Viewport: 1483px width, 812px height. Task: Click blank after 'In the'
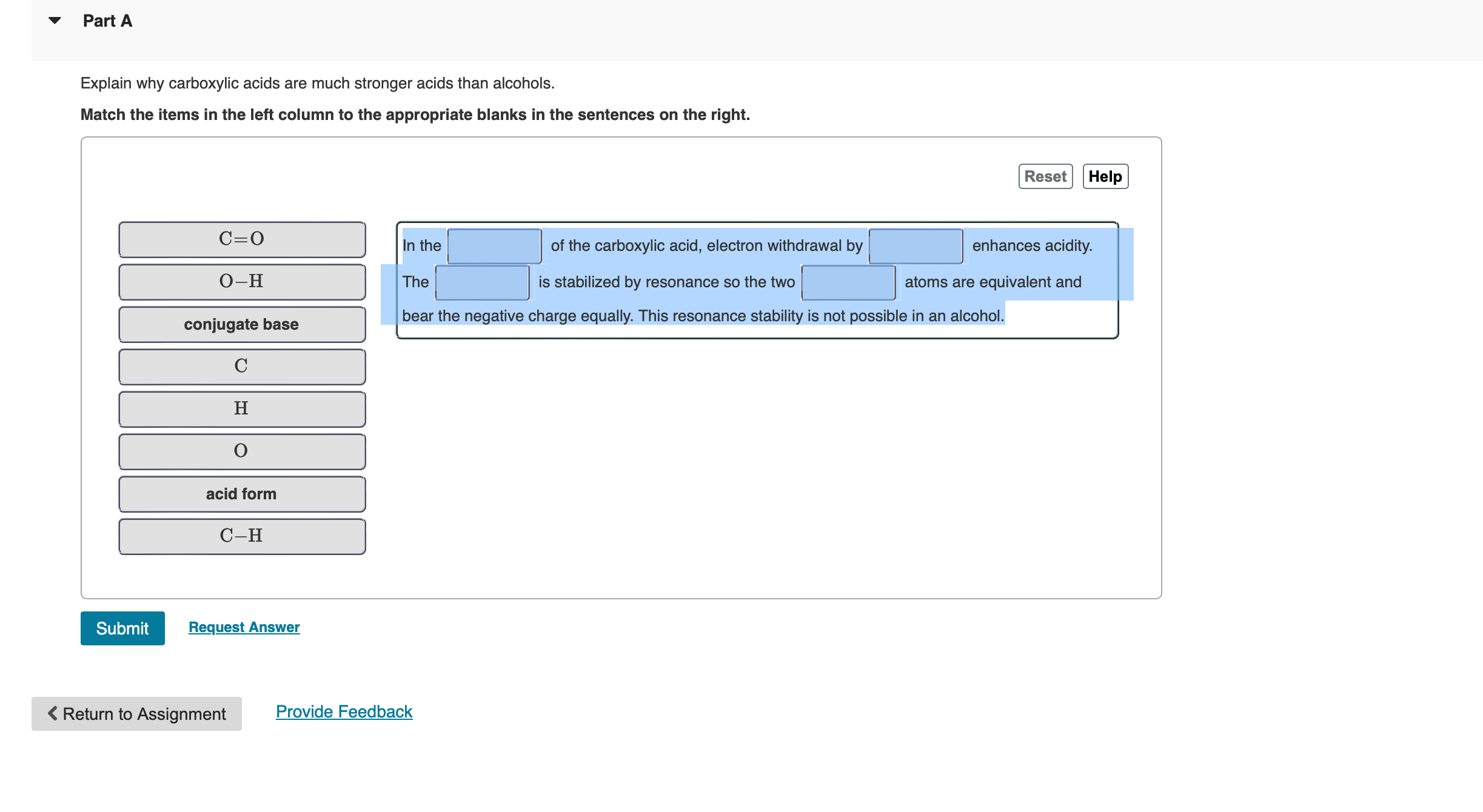[x=494, y=246]
